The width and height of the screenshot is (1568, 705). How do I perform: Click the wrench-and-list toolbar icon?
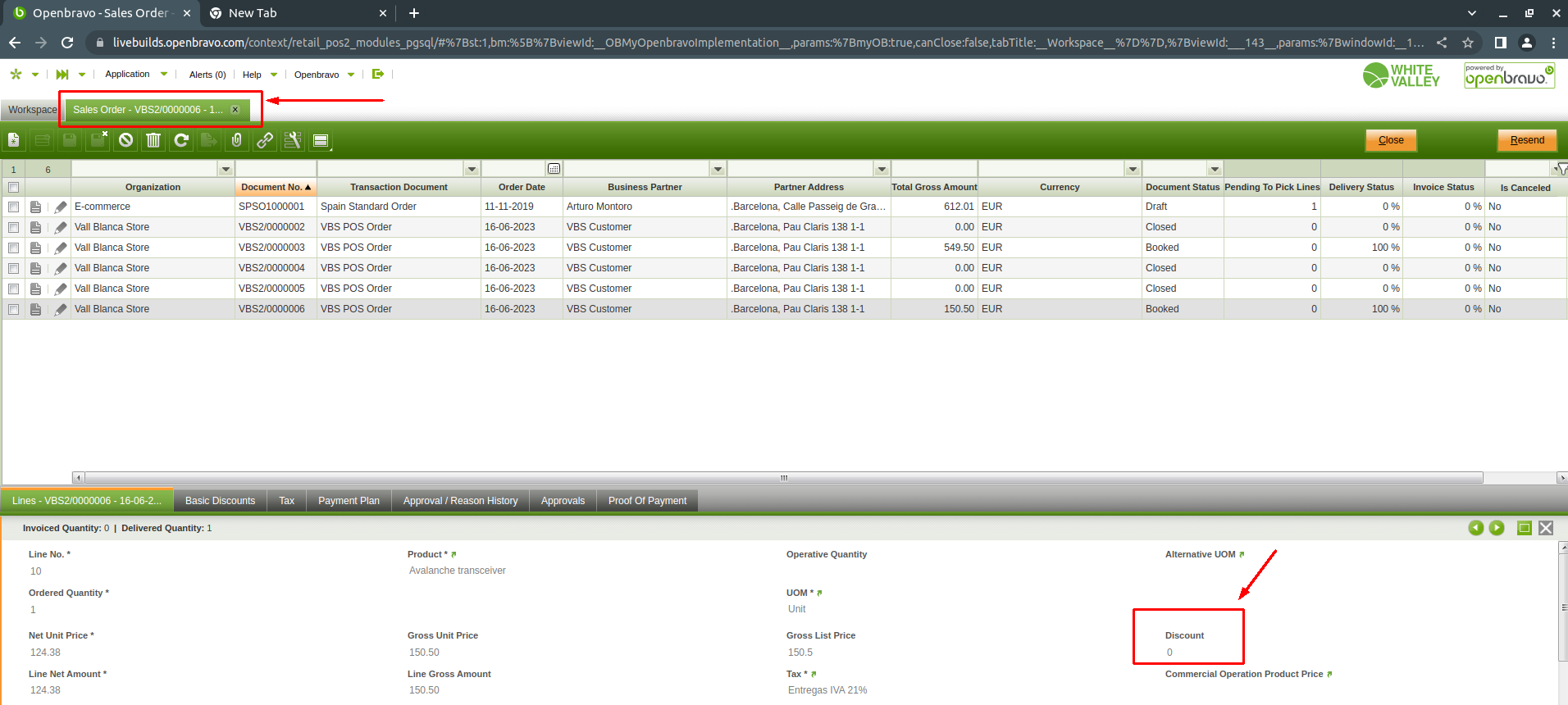pos(293,140)
